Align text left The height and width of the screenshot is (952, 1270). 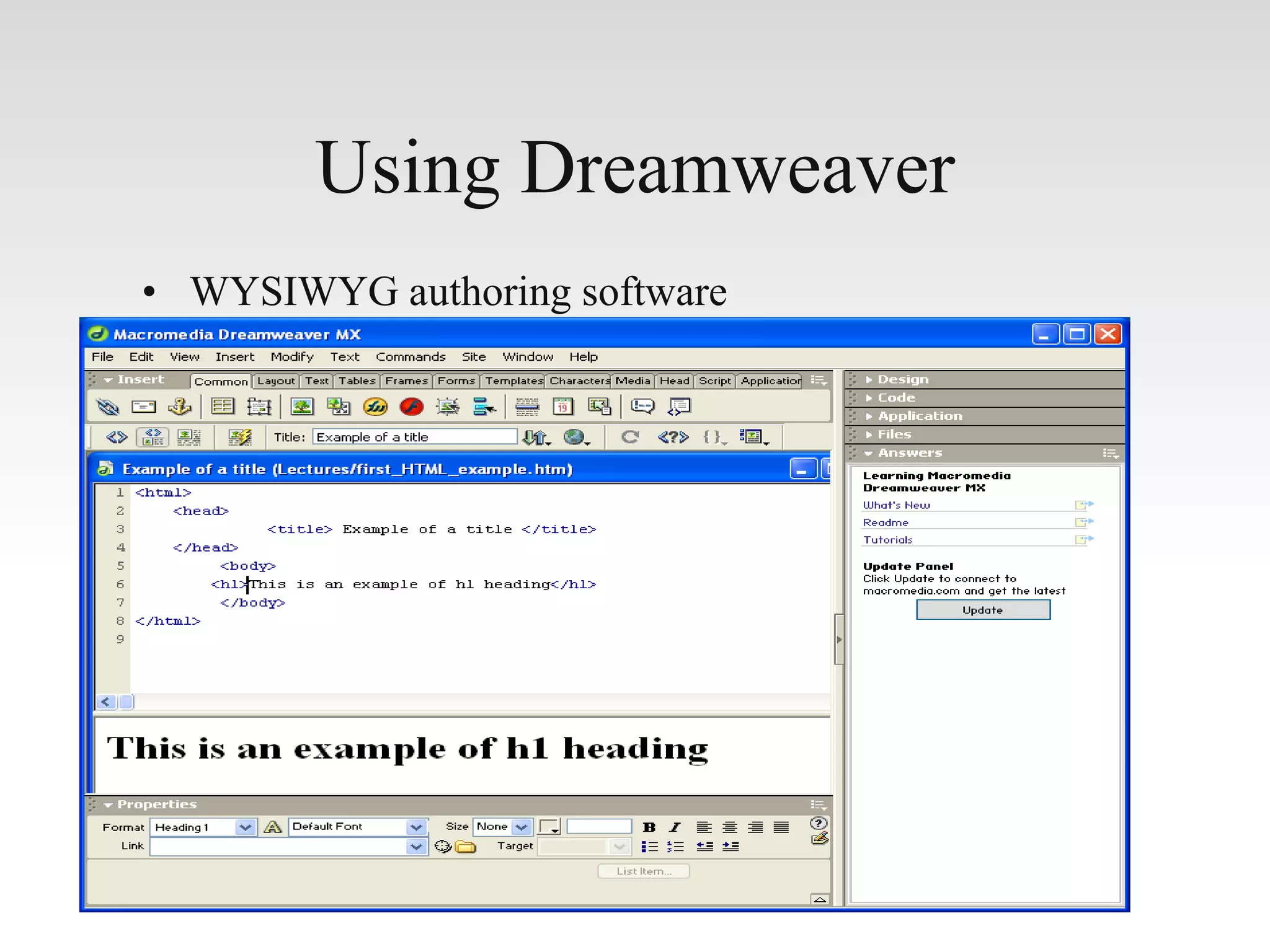click(x=704, y=827)
